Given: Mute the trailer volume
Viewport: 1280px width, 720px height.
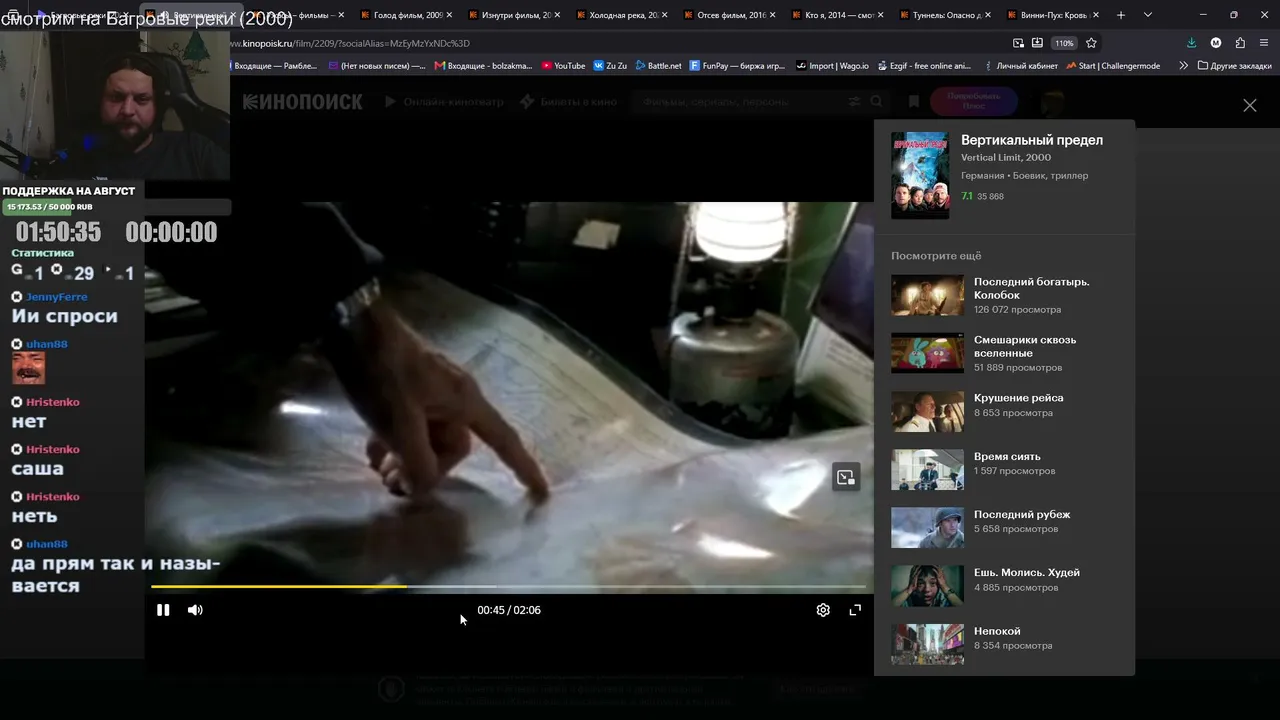Looking at the screenshot, I should (x=195, y=610).
